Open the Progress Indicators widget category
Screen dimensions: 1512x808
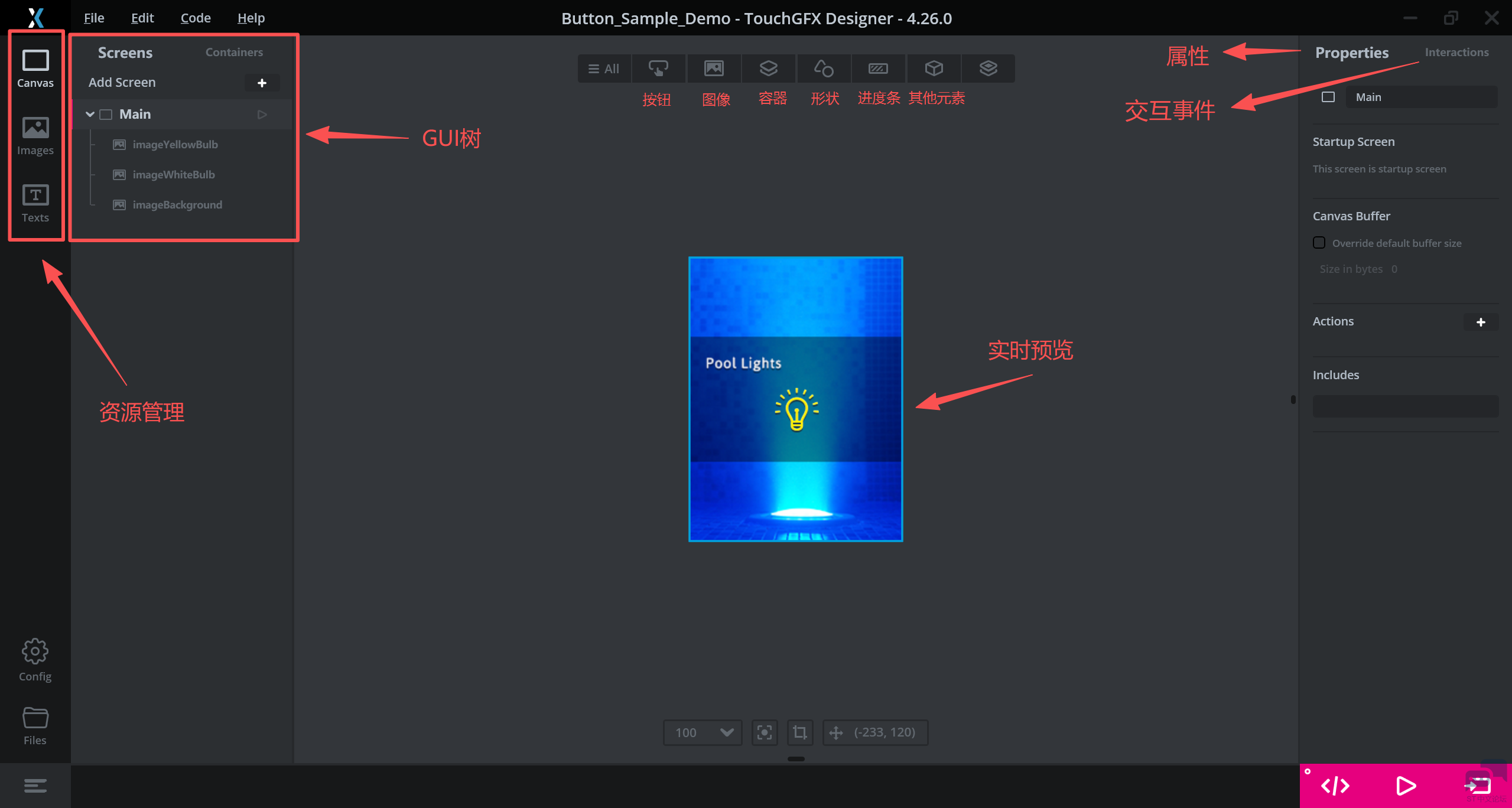878,69
